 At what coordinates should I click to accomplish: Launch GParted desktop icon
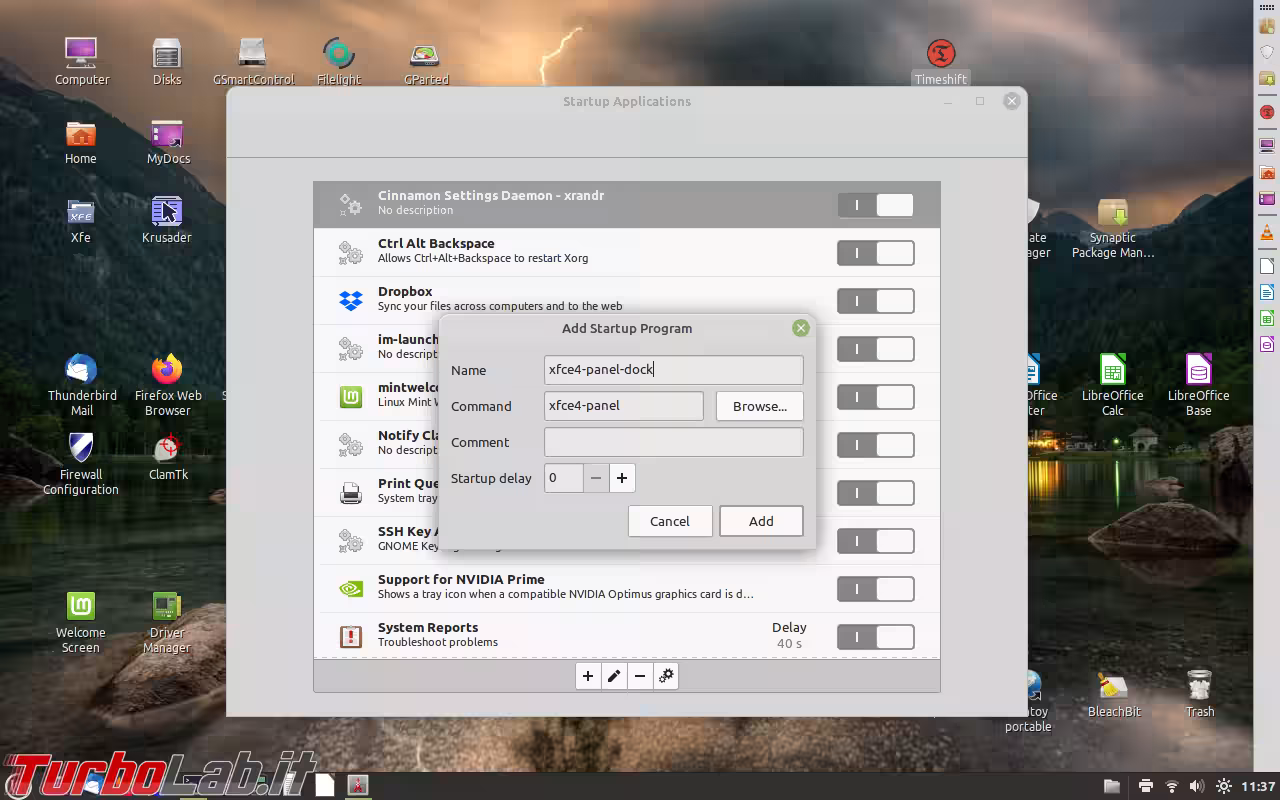425,56
